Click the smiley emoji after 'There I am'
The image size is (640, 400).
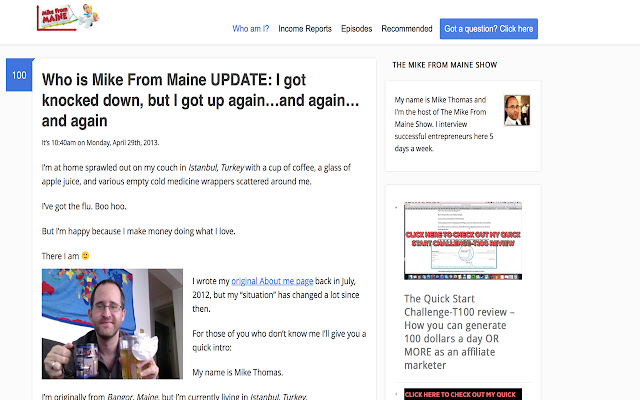pyautogui.click(x=85, y=256)
